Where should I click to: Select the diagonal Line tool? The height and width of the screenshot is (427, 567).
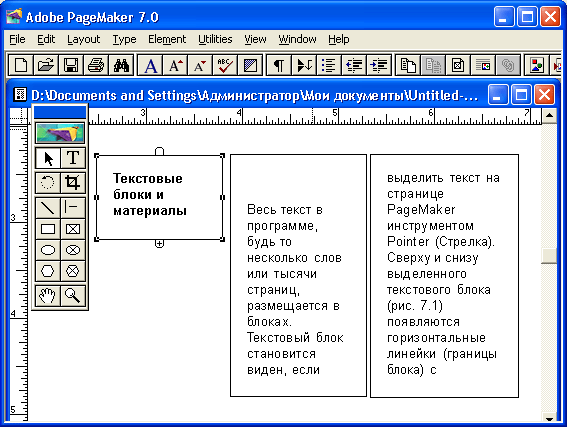click(x=48, y=208)
